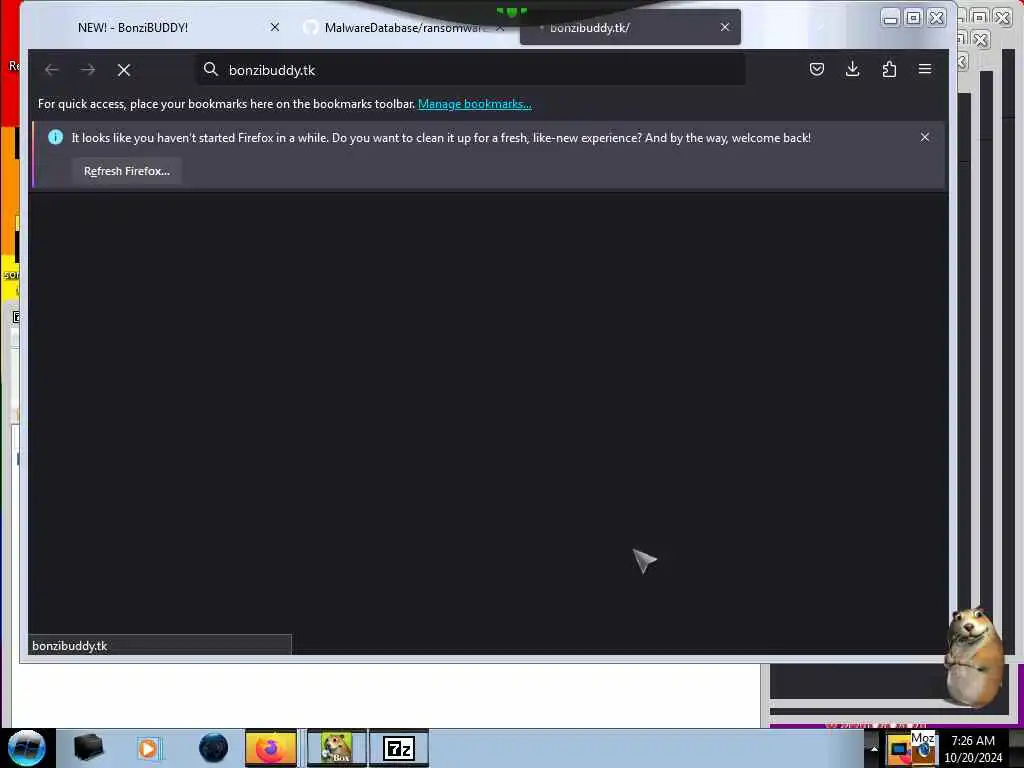Minimize the Firefox window
The image size is (1024, 768).
(x=890, y=18)
